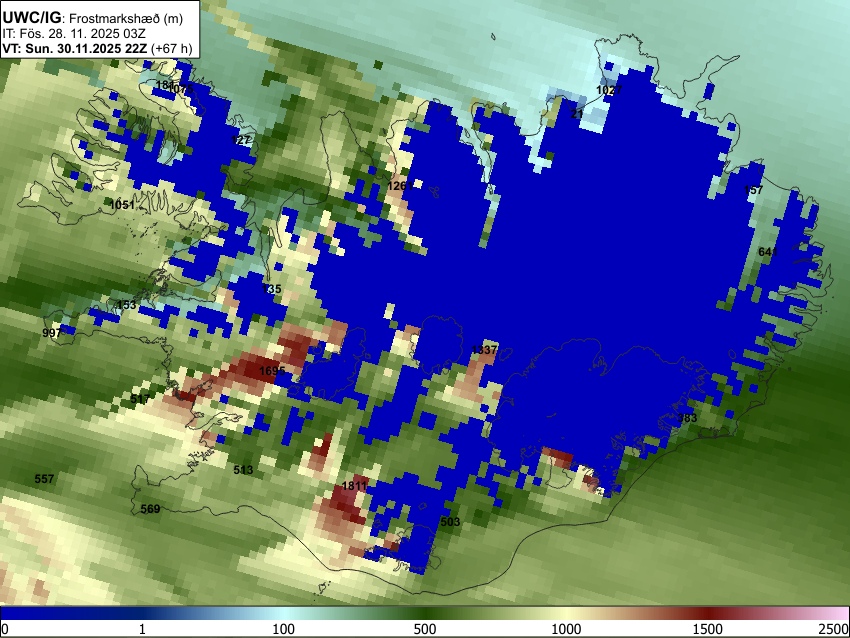Click the colorbar label '500'

tap(424, 629)
